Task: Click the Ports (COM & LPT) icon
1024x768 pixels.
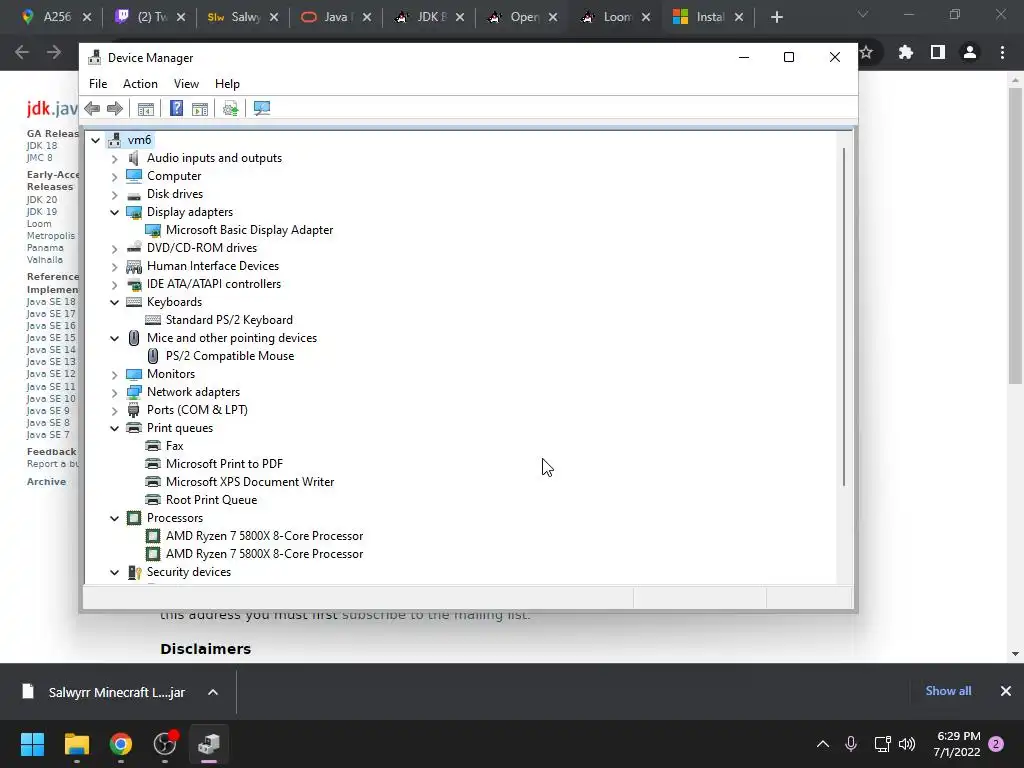Action: click(134, 410)
